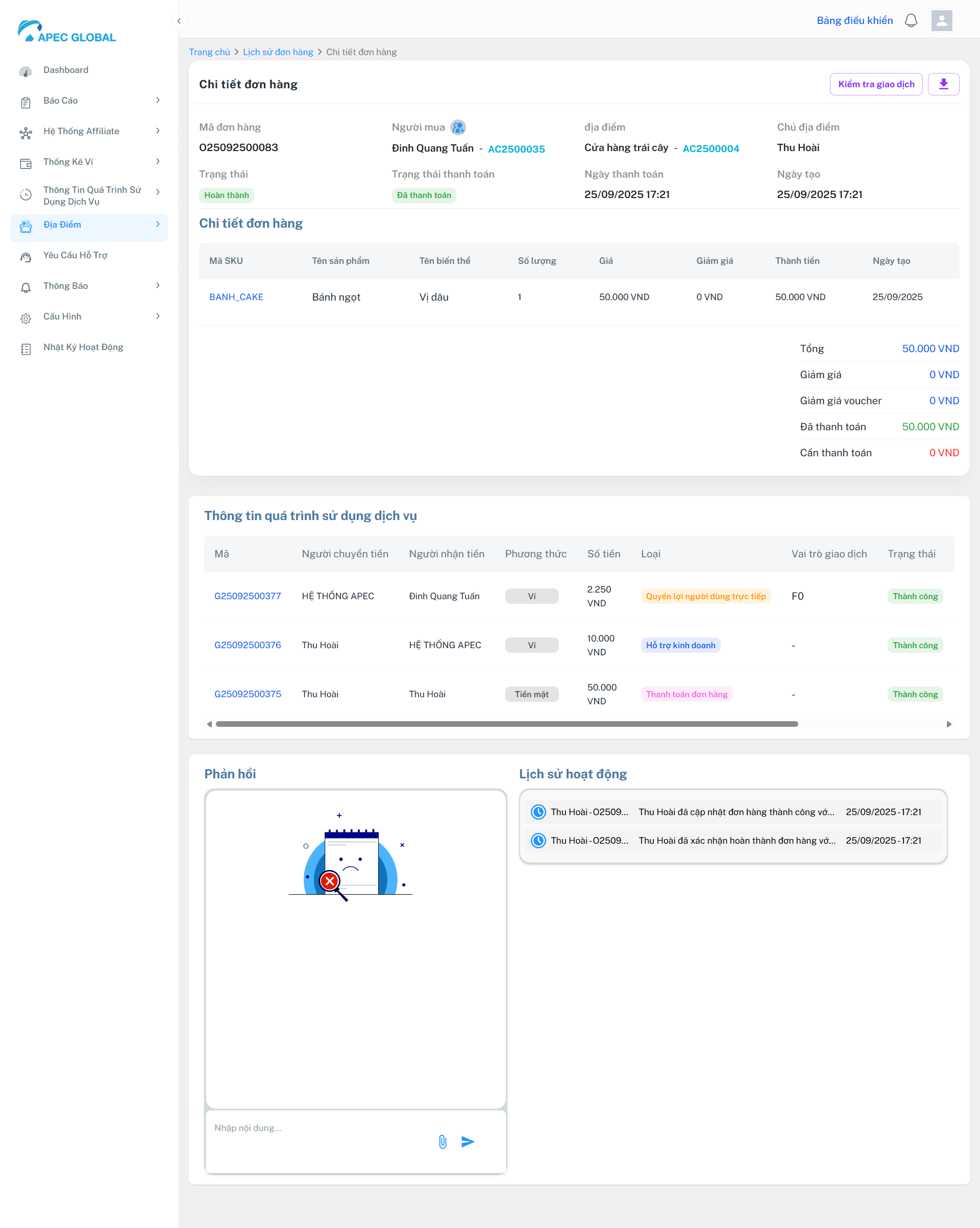This screenshot has height=1228, width=980.
Task: Click the horizontal scrollbar of service table
Action: pos(506,724)
